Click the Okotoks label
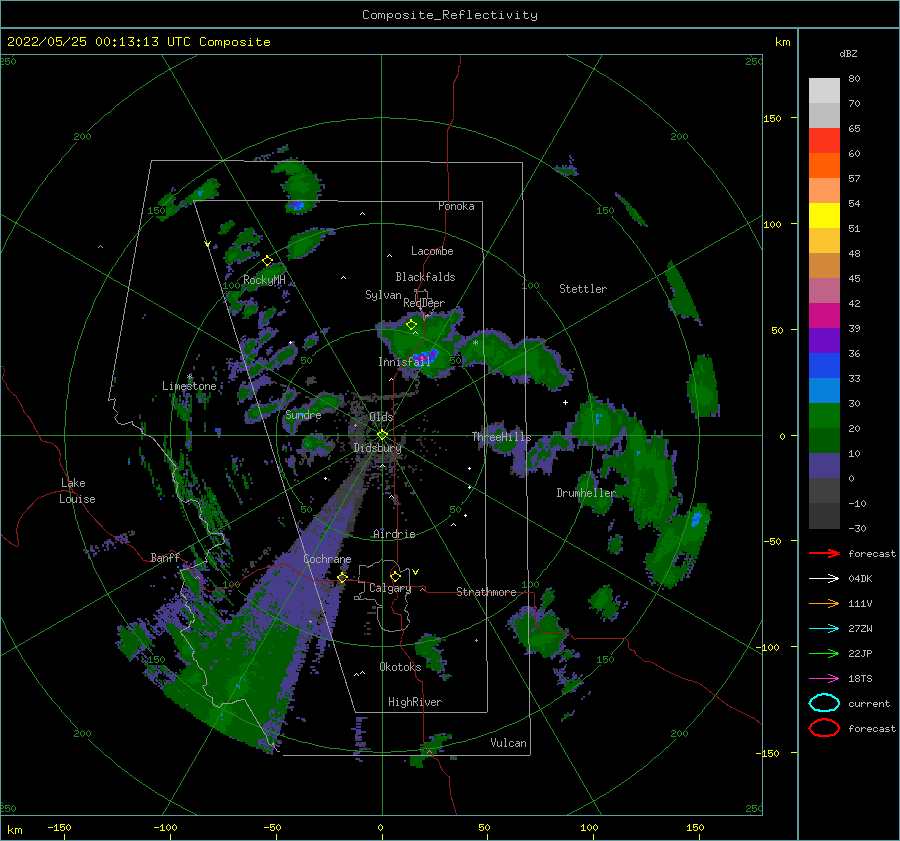The height and width of the screenshot is (841, 900). point(400,667)
